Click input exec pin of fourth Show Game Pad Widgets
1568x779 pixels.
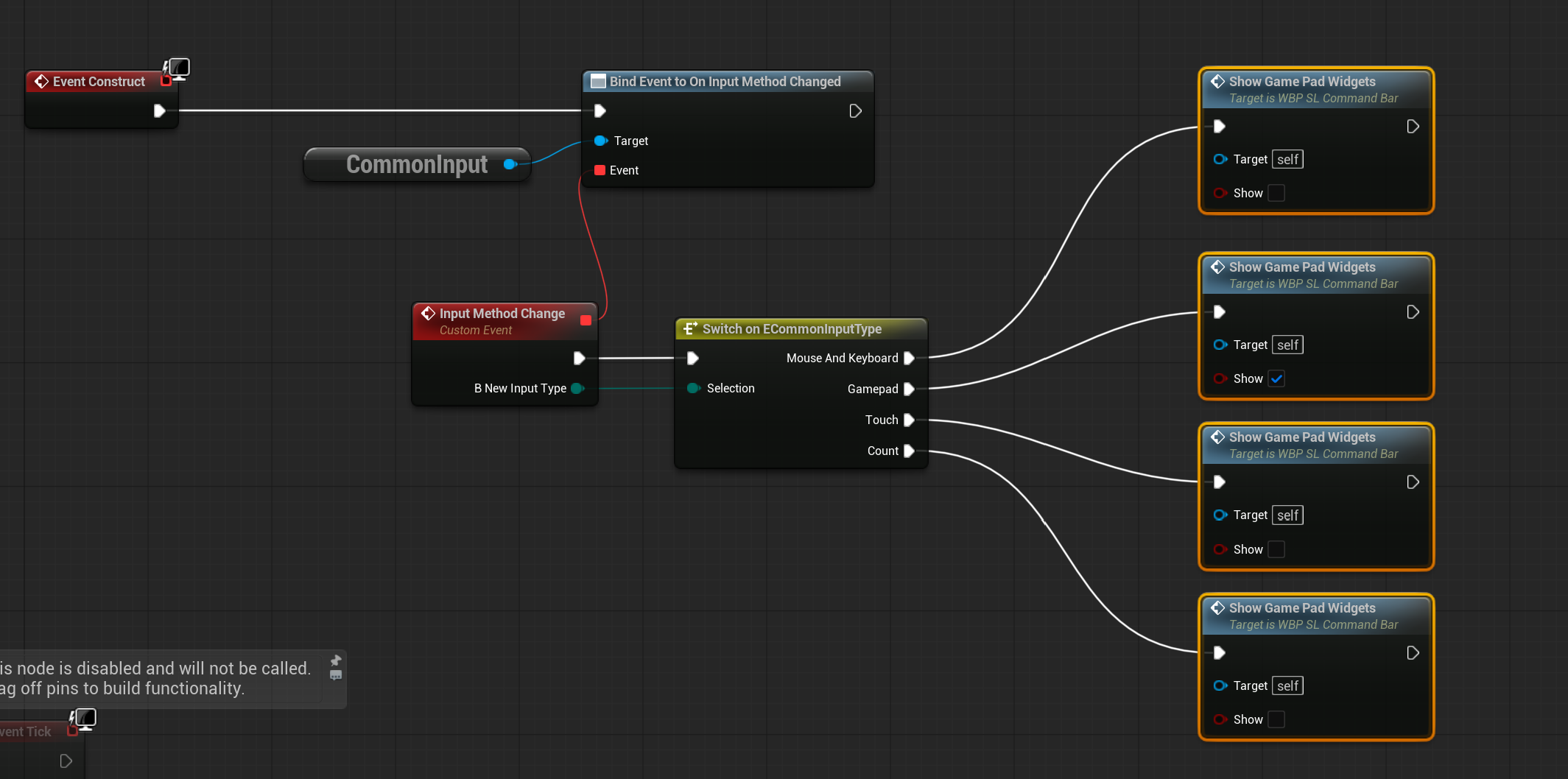(1219, 653)
